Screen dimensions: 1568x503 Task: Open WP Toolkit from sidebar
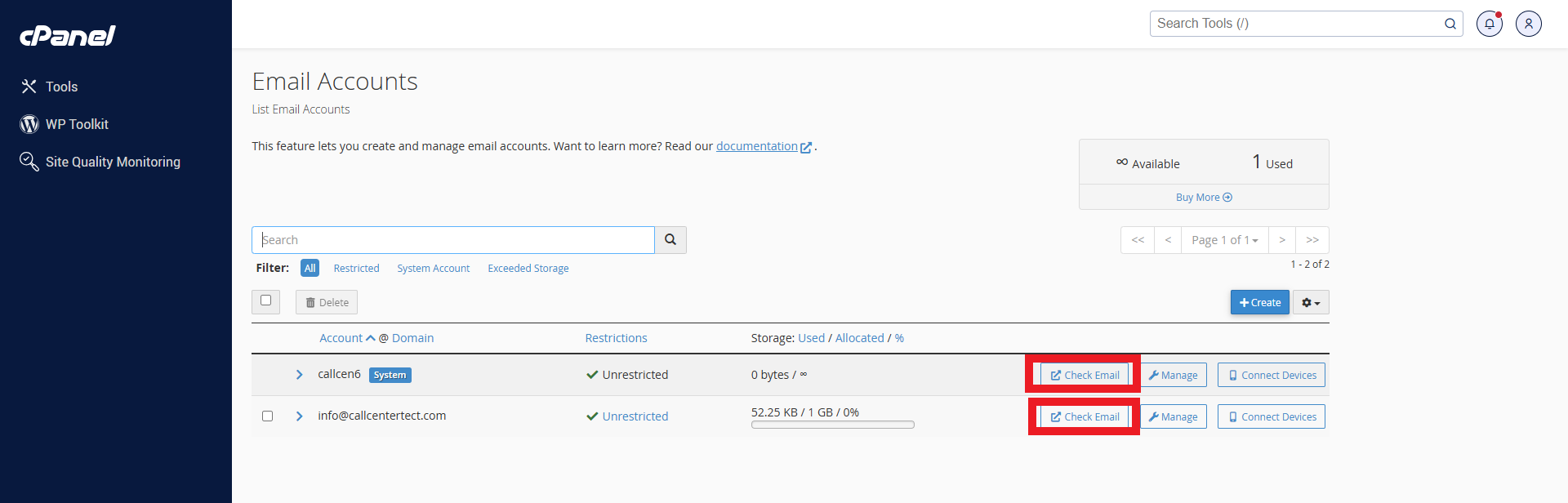click(x=77, y=124)
